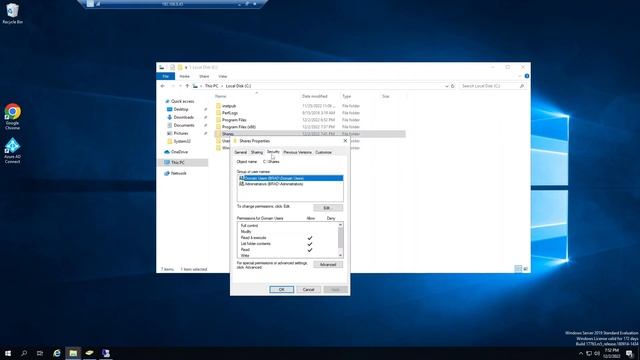Open the Home ribbon tab
Screen dimensions: 640x360
pos(184,76)
